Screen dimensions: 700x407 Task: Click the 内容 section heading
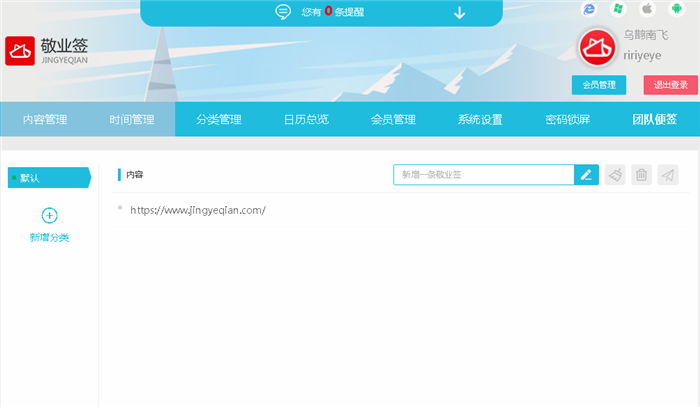pyautogui.click(x=134, y=174)
